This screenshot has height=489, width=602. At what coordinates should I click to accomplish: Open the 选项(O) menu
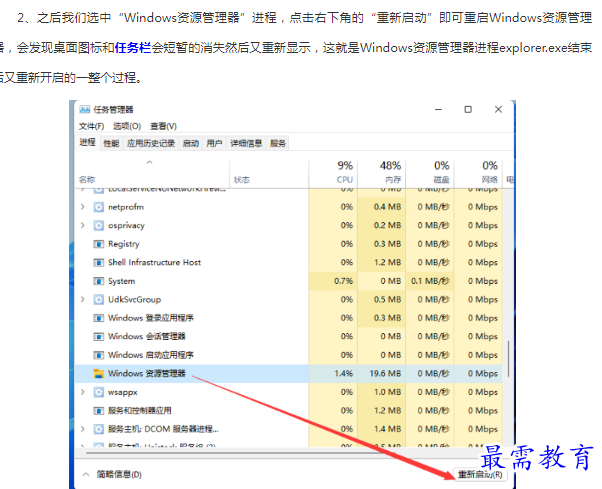coord(127,126)
